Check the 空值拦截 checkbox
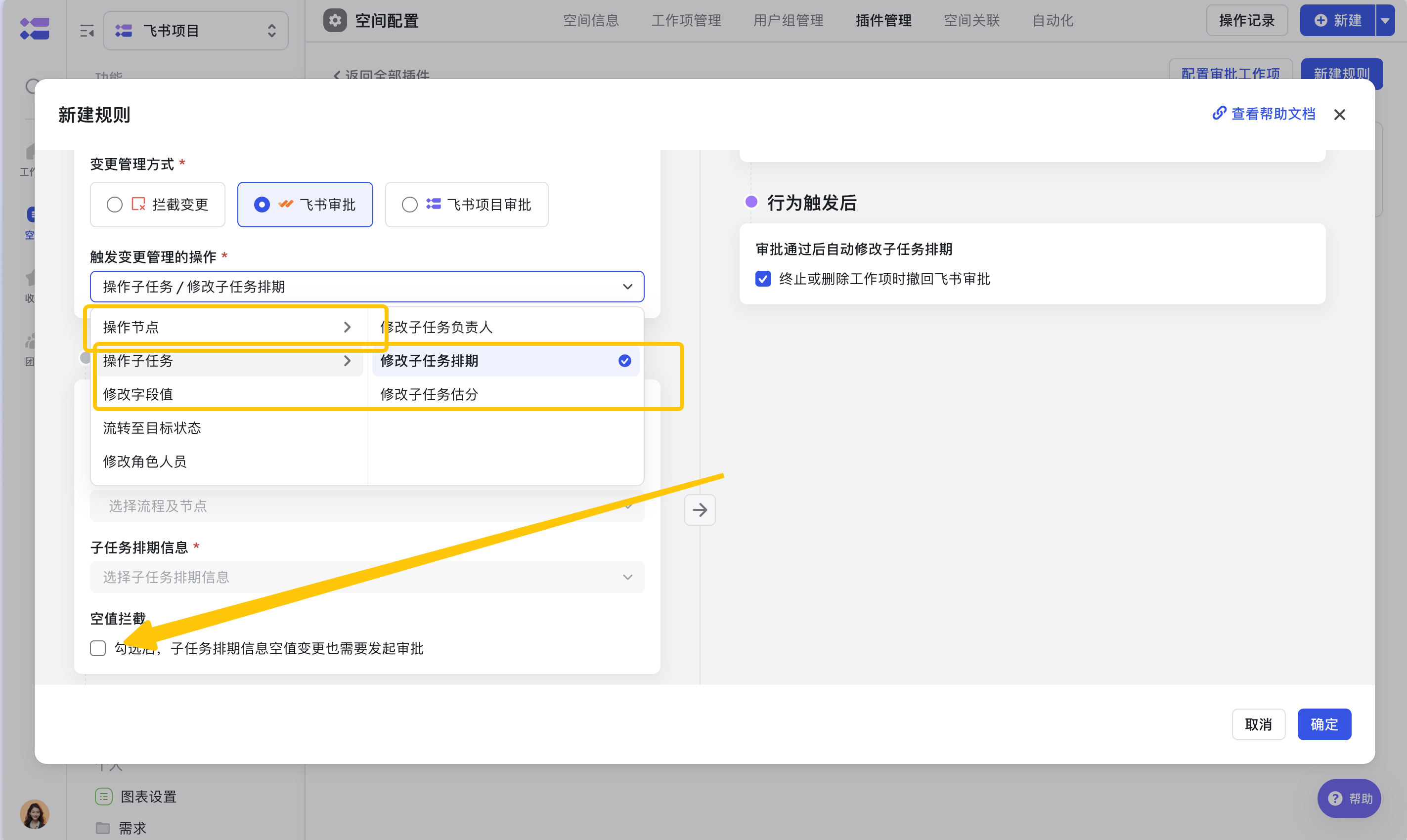The image size is (1407, 840). click(x=98, y=648)
